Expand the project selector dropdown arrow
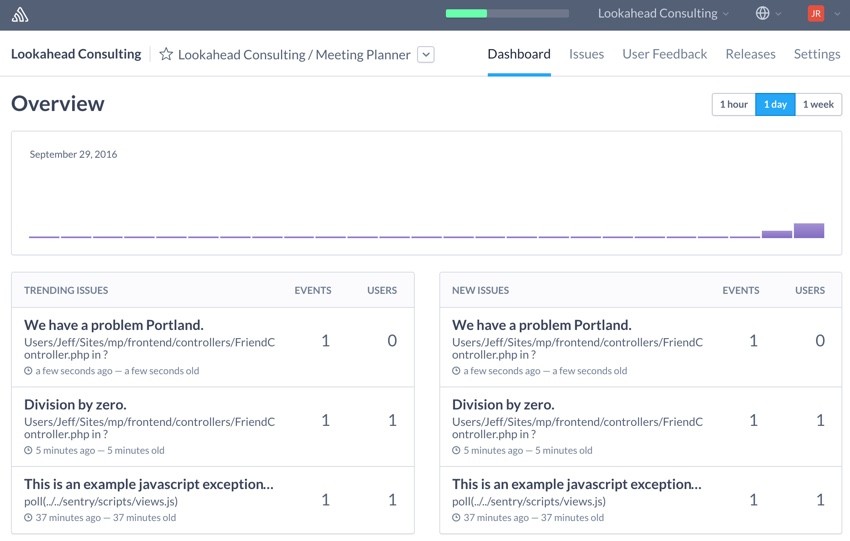This screenshot has width=850, height=541. [426, 54]
